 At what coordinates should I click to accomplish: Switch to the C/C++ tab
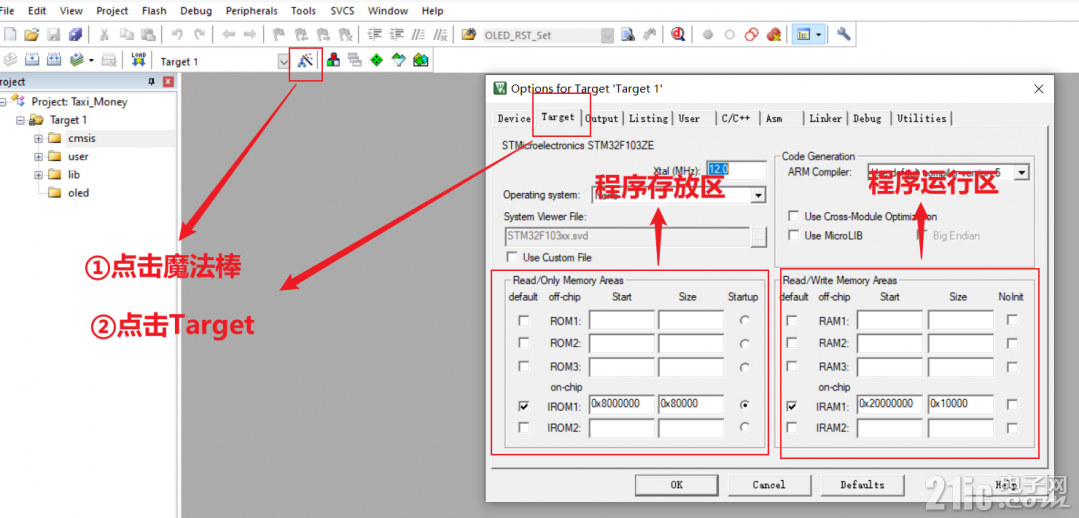tap(736, 118)
